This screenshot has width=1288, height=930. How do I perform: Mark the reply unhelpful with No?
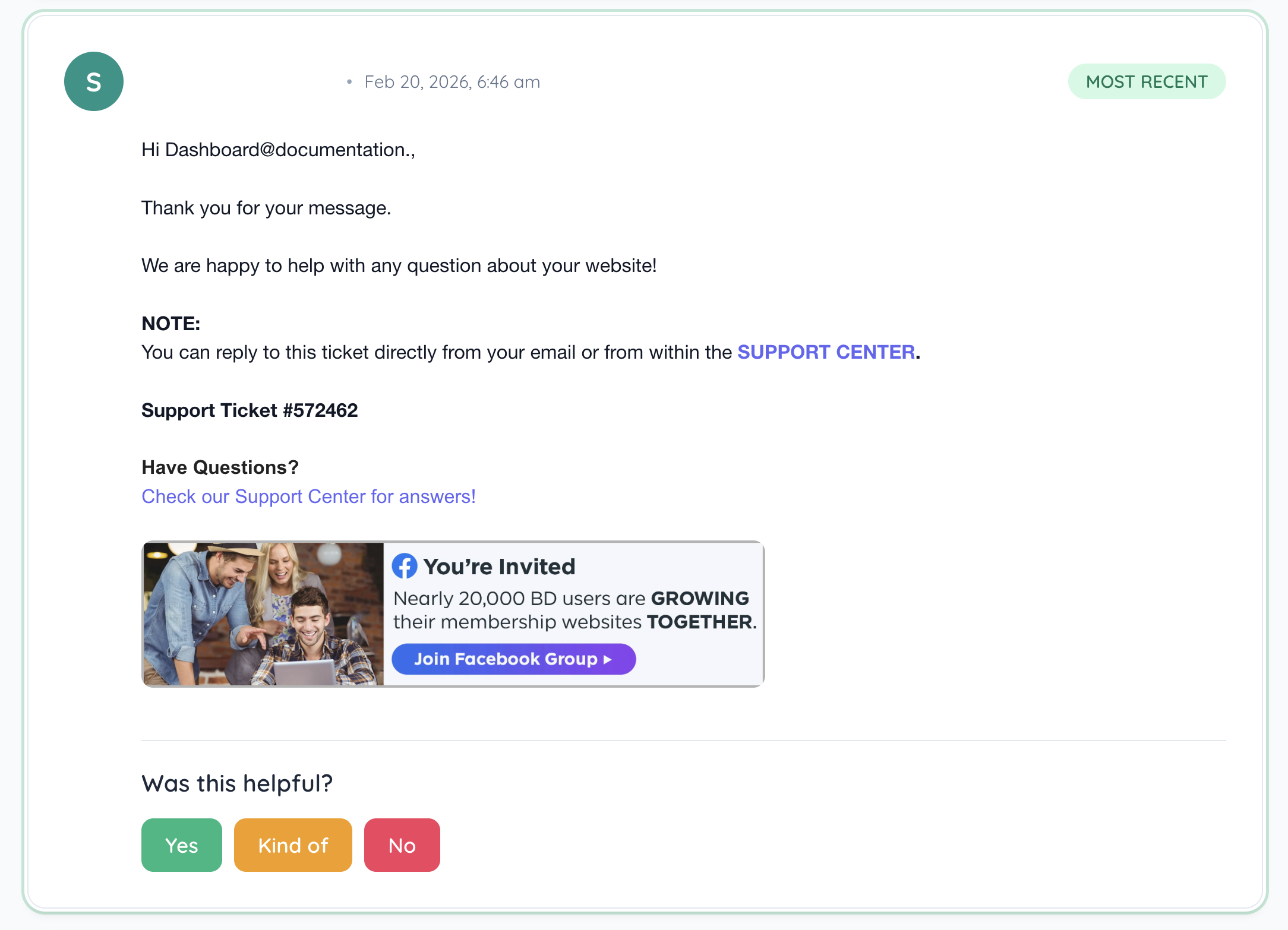[402, 844]
